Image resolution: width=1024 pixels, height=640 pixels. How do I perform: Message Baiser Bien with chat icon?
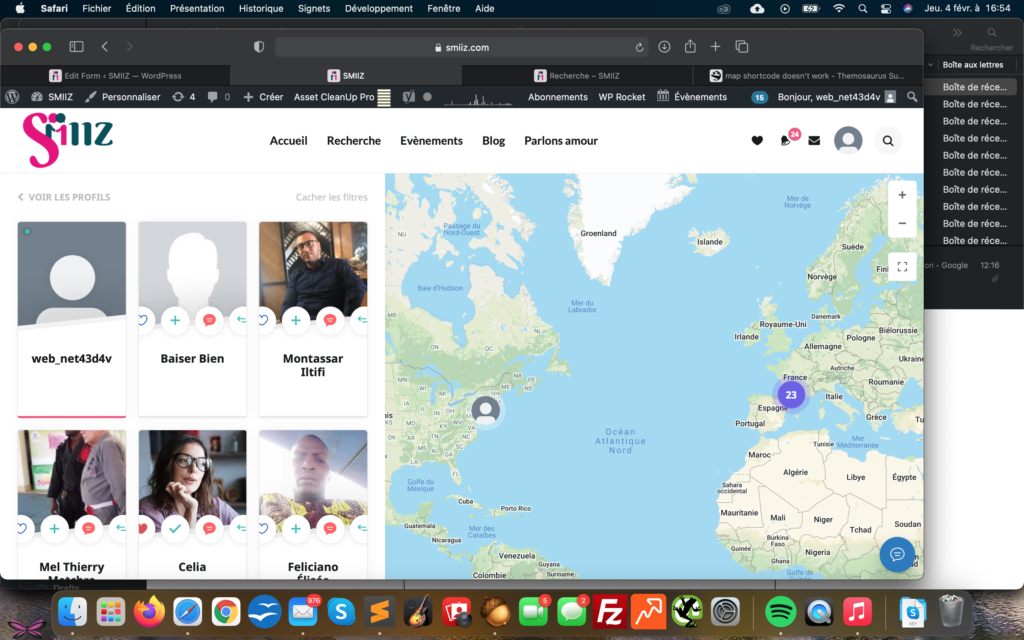coord(209,320)
